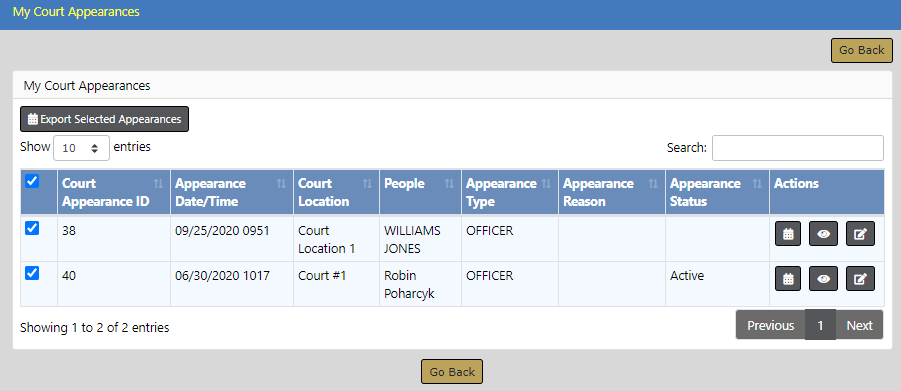Click calendar icon for appearance 38

tap(788, 234)
